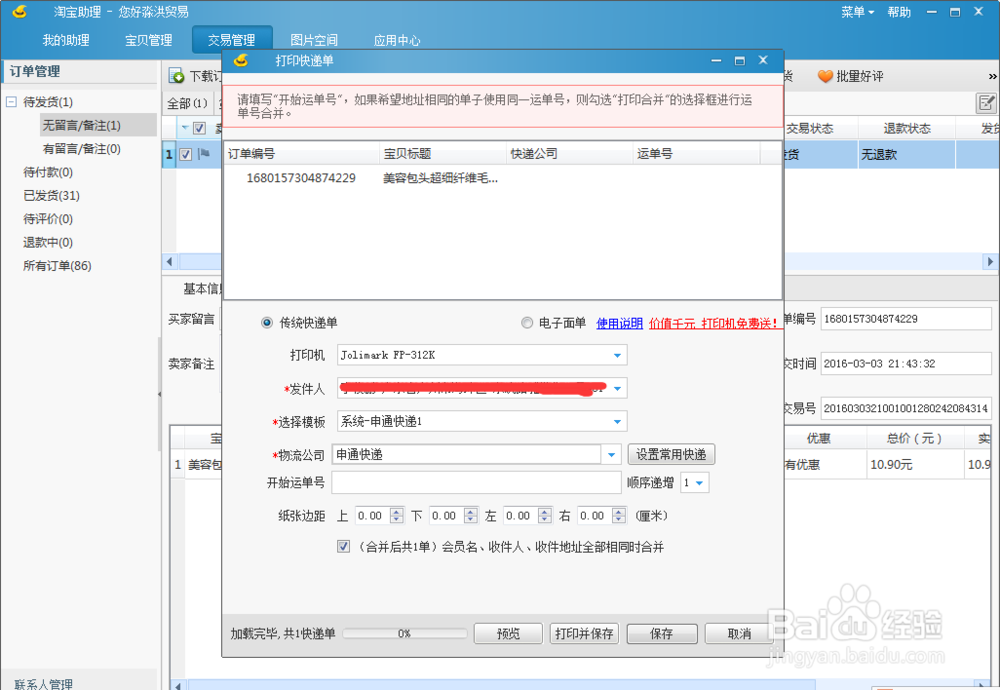Click the order list scrollbar left arrow
The height and width of the screenshot is (690, 1000).
coord(169,261)
